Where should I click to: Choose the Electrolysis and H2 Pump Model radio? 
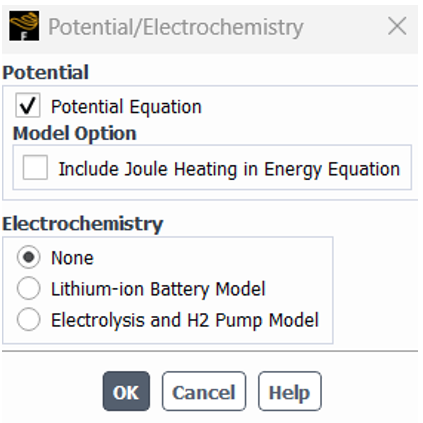tap(29, 319)
